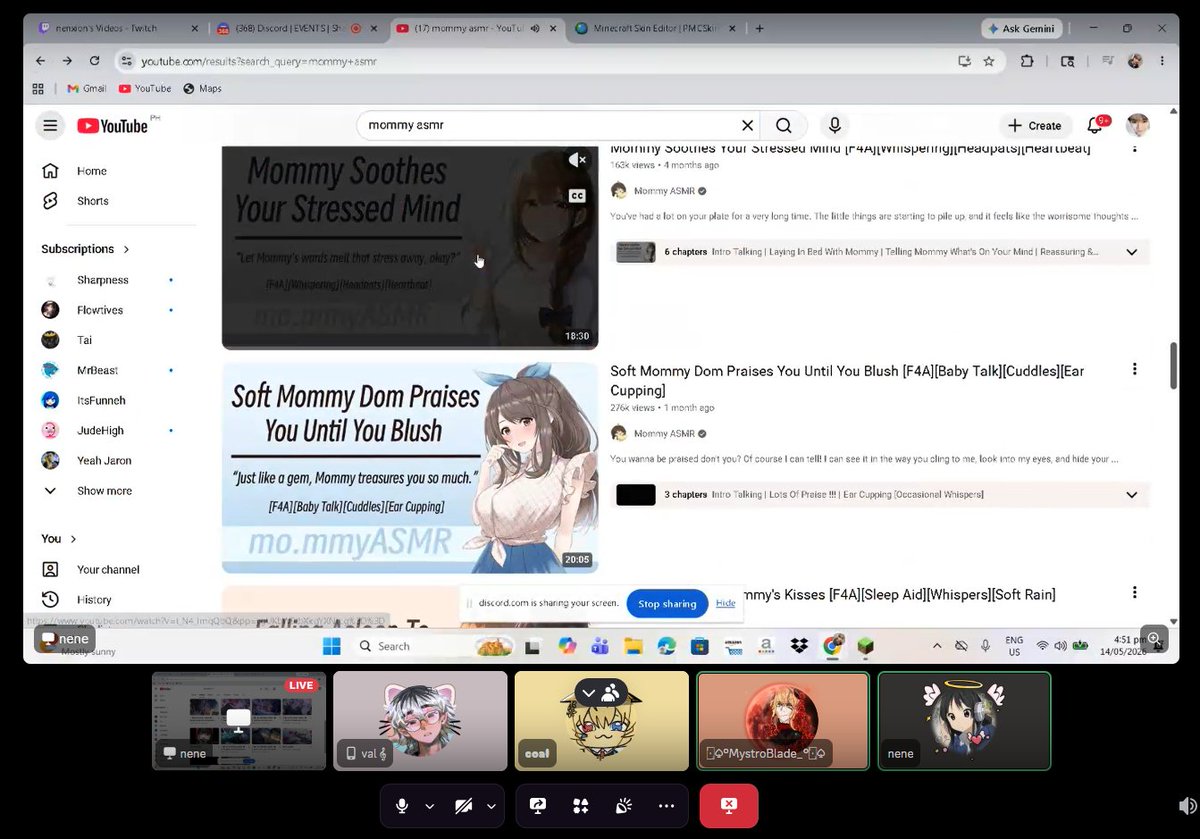Toggle Discord screen sharing button
Image resolution: width=1200 pixels, height=839 pixels.
click(x=538, y=806)
